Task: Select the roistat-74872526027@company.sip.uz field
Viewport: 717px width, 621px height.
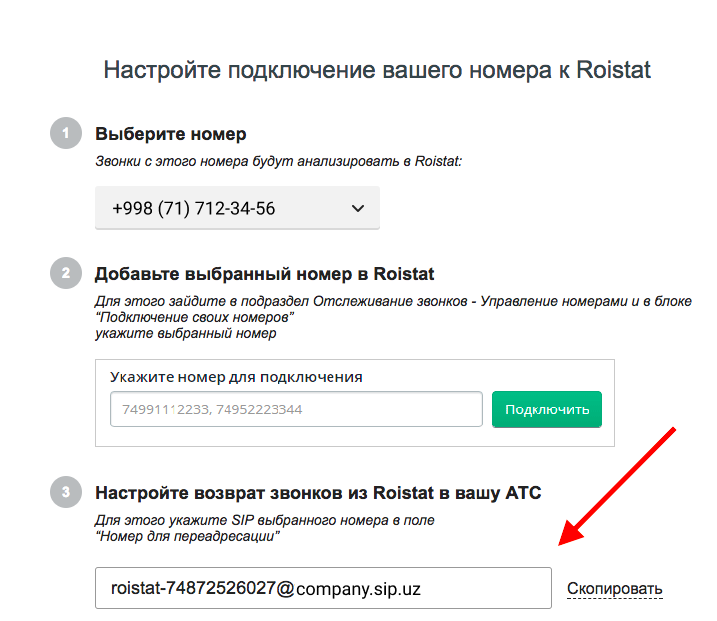Action: click(322, 589)
